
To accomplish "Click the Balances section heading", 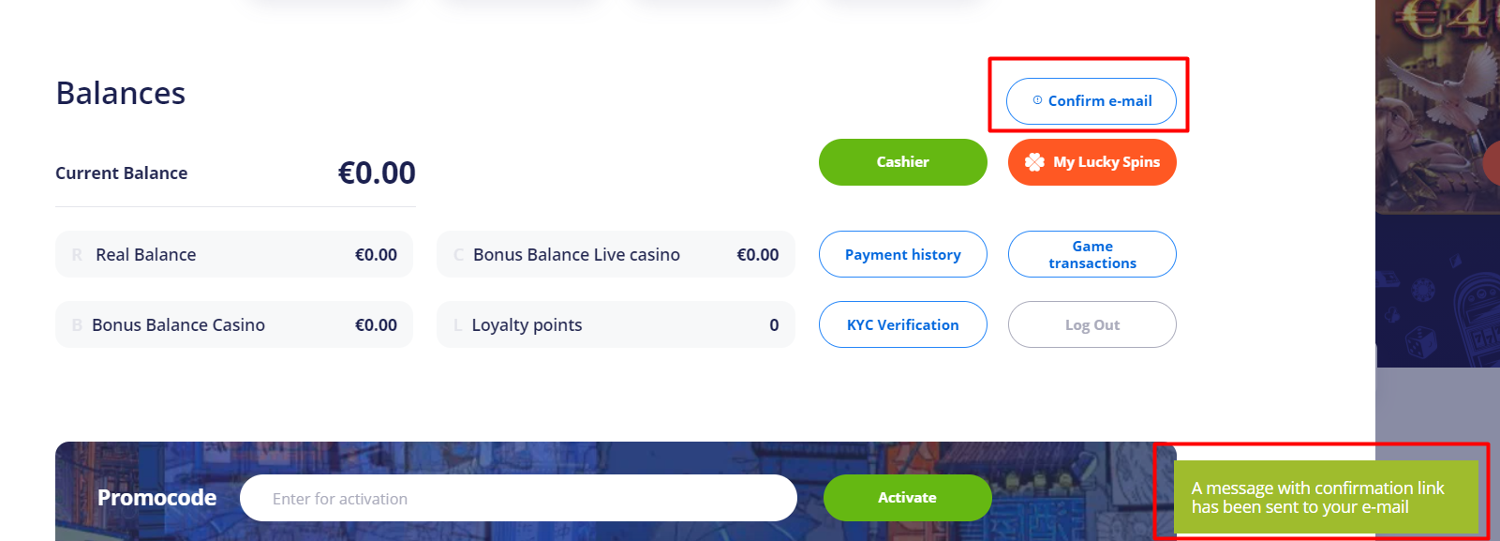I will [x=120, y=93].
